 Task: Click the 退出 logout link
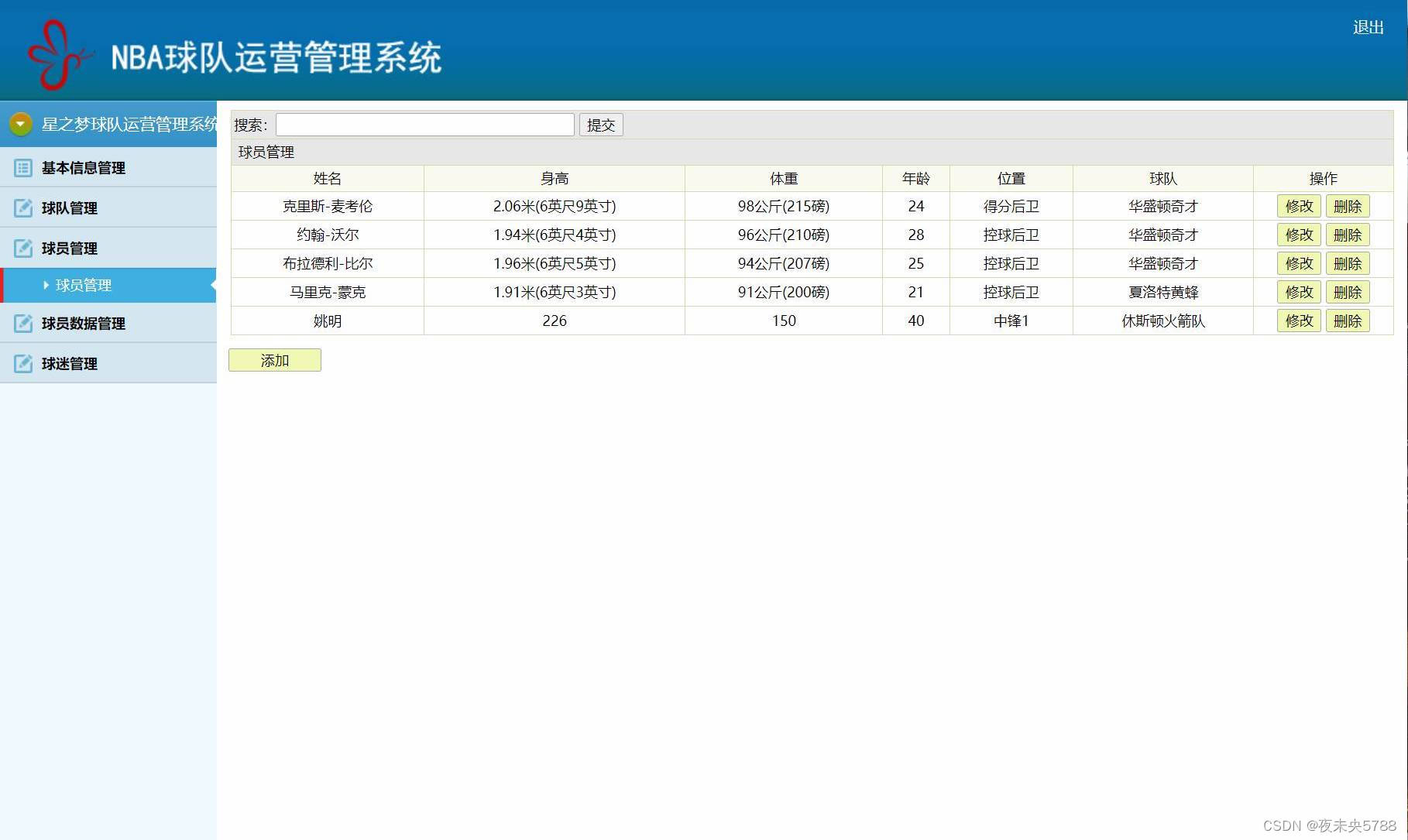(1368, 28)
